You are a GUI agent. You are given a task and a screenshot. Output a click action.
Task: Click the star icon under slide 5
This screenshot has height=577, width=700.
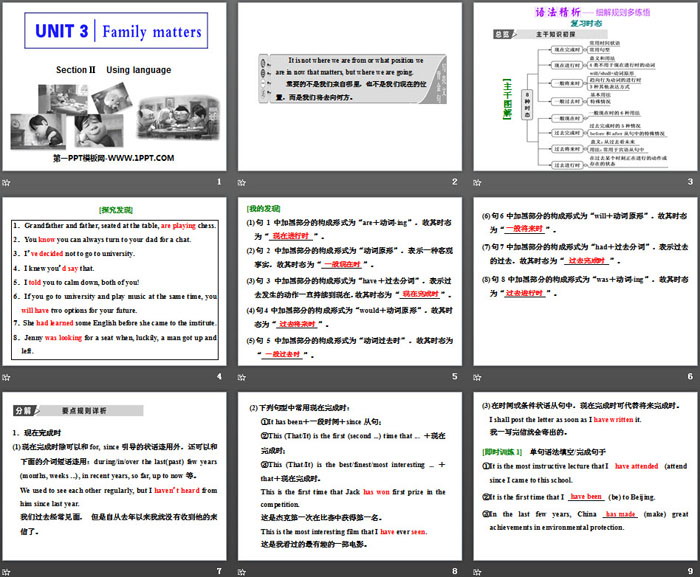point(241,376)
